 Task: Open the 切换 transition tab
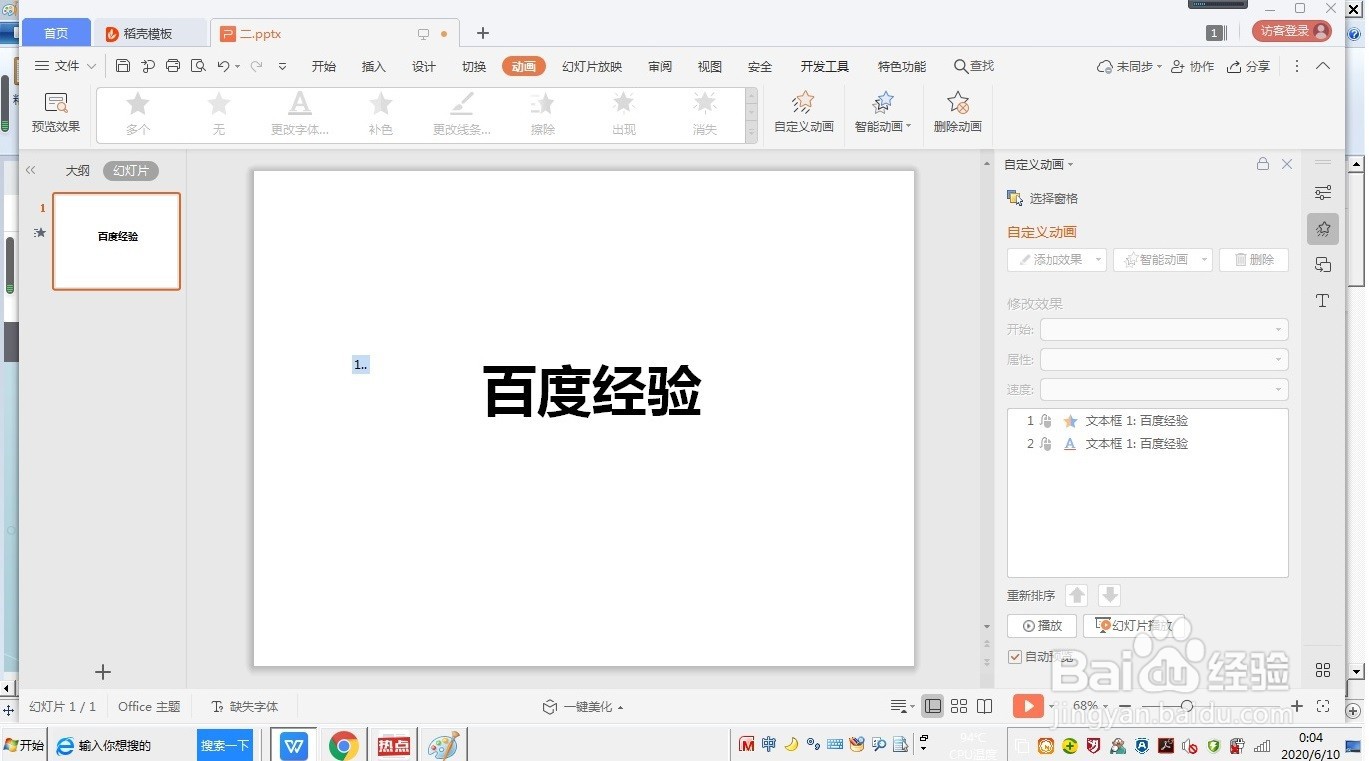point(474,66)
